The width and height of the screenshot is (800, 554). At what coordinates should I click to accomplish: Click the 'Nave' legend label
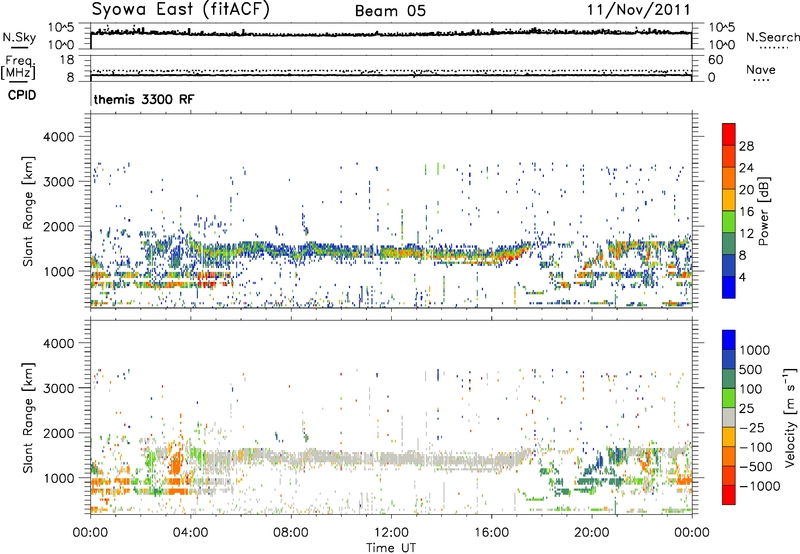tap(761, 69)
